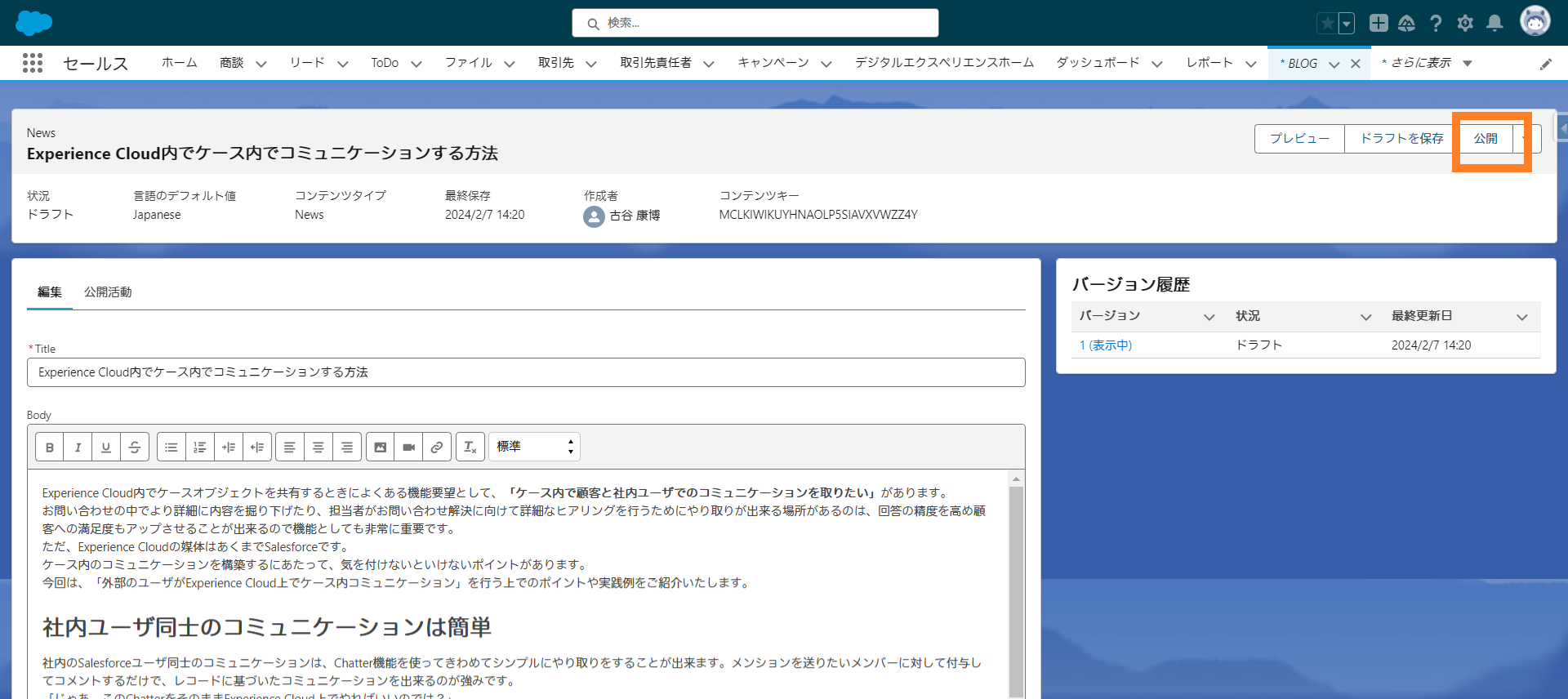
Task: Open the さらに表示 navigation menu
Action: coord(1428,63)
